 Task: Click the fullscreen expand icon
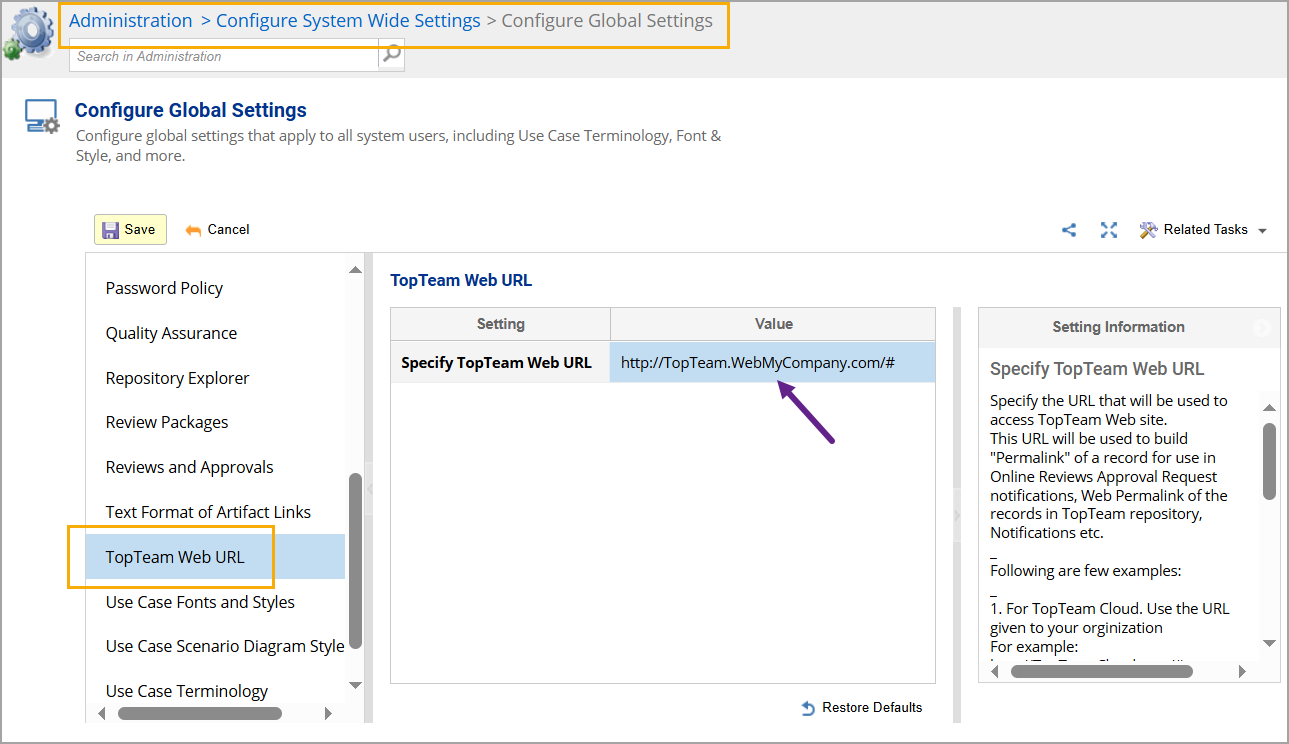pos(1108,230)
